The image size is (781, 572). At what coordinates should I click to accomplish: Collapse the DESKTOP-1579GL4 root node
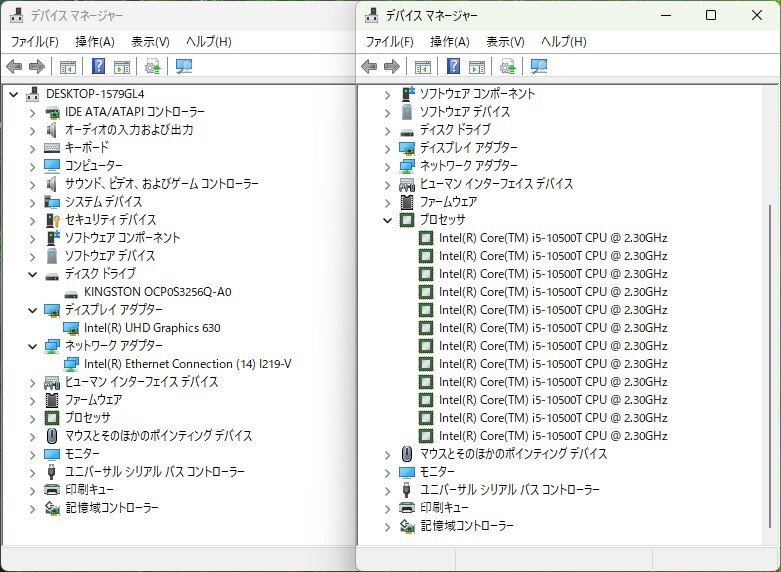click(14, 94)
